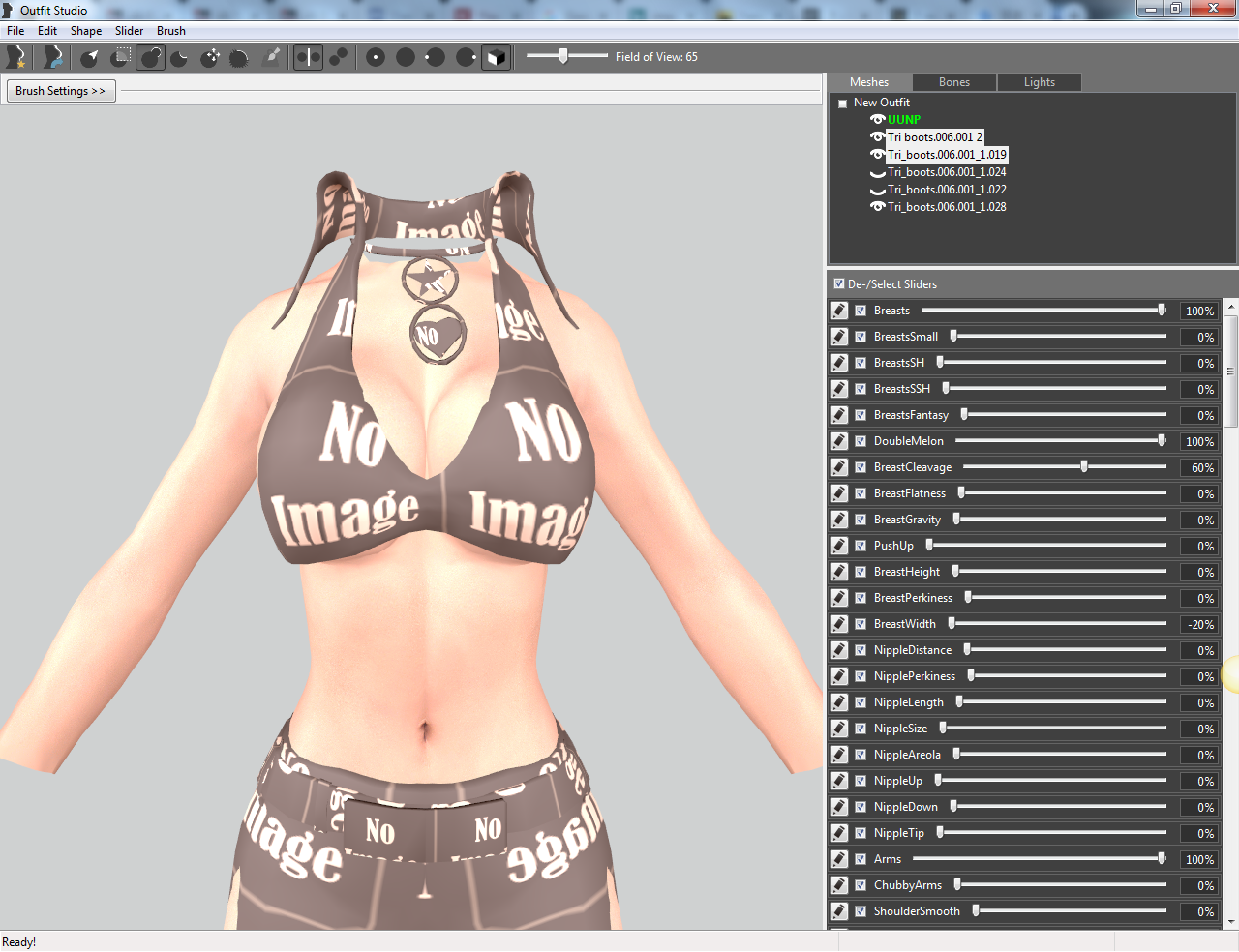Click the edit pencil icon for BreastCleavage

(839, 467)
